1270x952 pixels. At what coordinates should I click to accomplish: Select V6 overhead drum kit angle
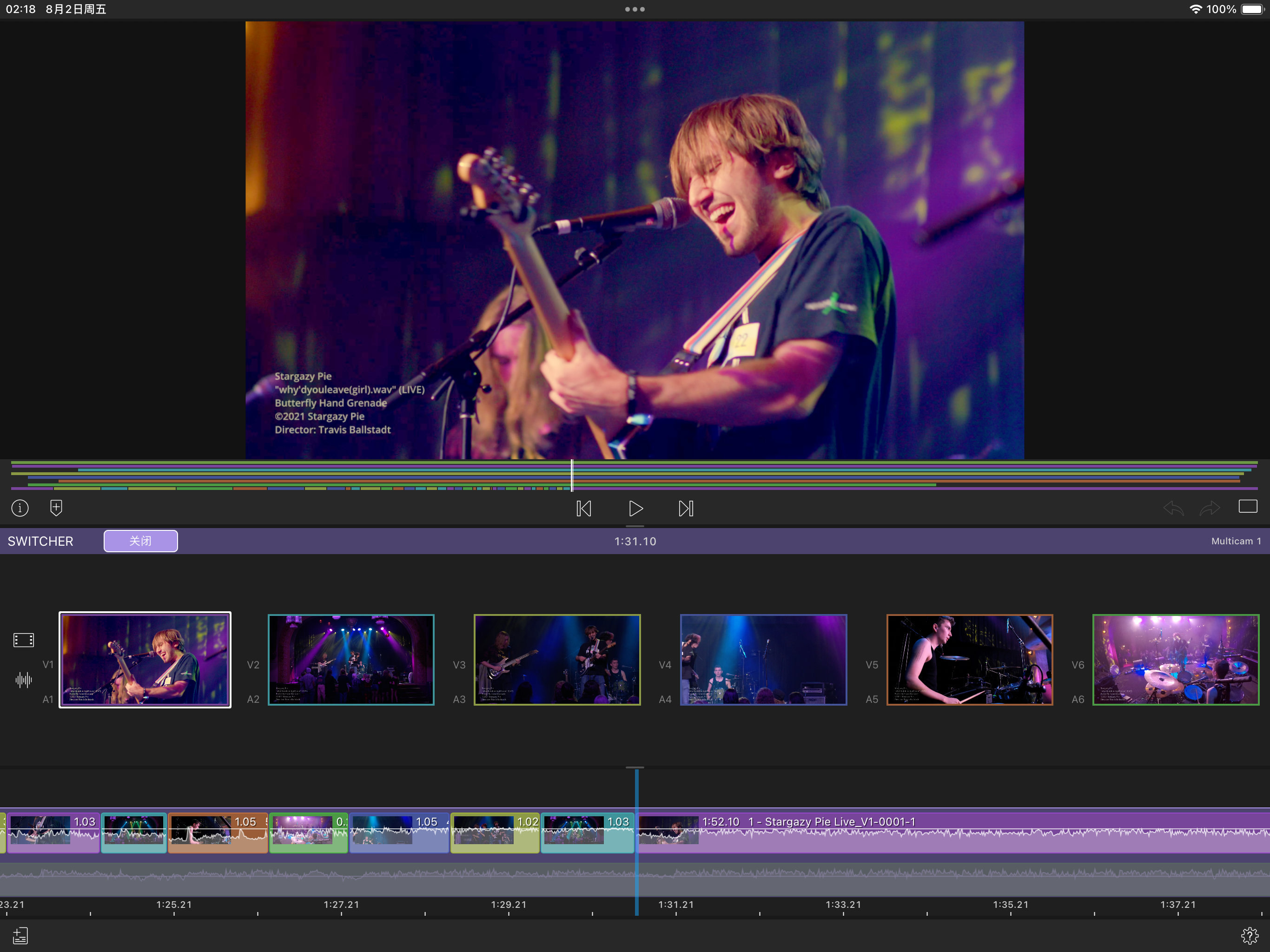pos(1175,660)
